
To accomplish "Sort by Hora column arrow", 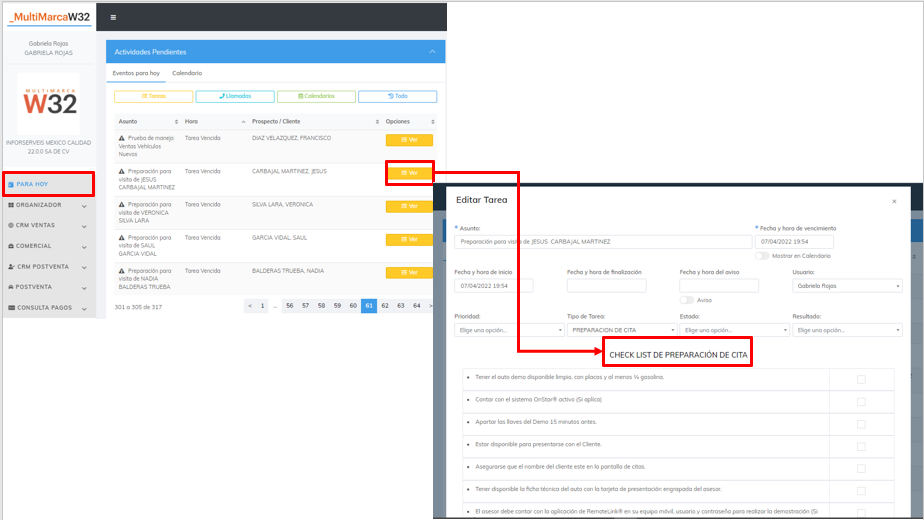I will point(243,122).
